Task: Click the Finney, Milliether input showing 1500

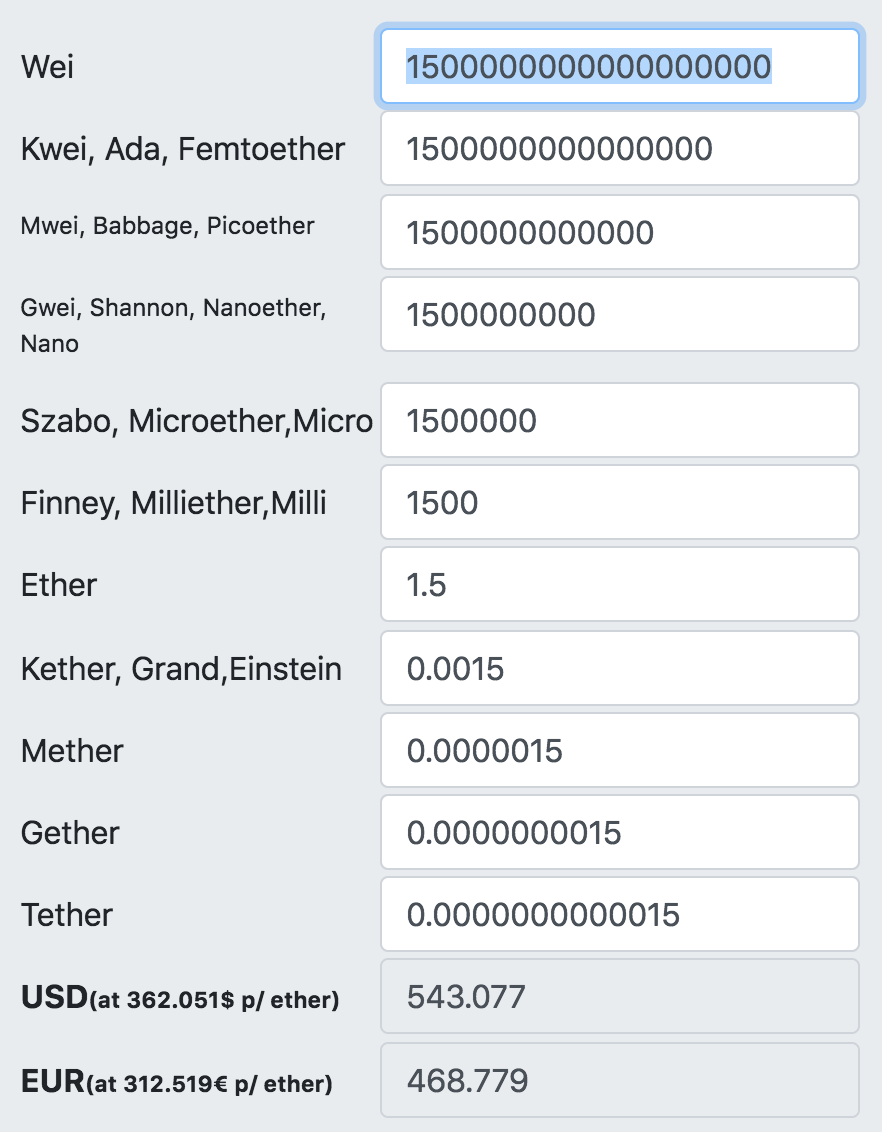Action: (619, 502)
